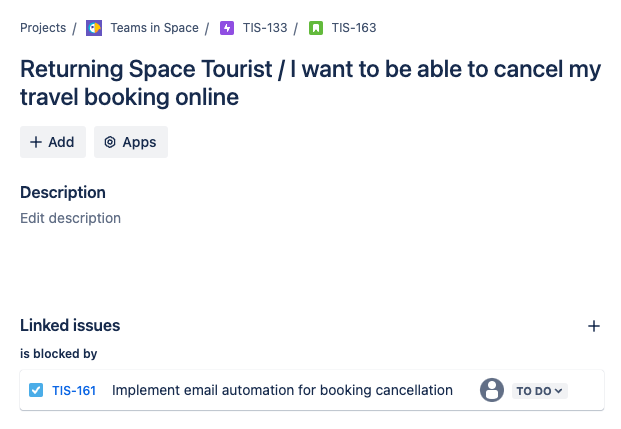Click the hexagon icon in Apps button
This screenshot has width=621, height=429.
(x=110, y=142)
